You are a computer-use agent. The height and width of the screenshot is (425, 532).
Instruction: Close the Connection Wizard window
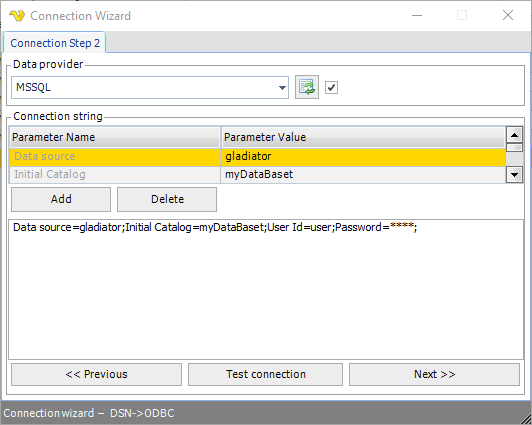[x=508, y=15]
